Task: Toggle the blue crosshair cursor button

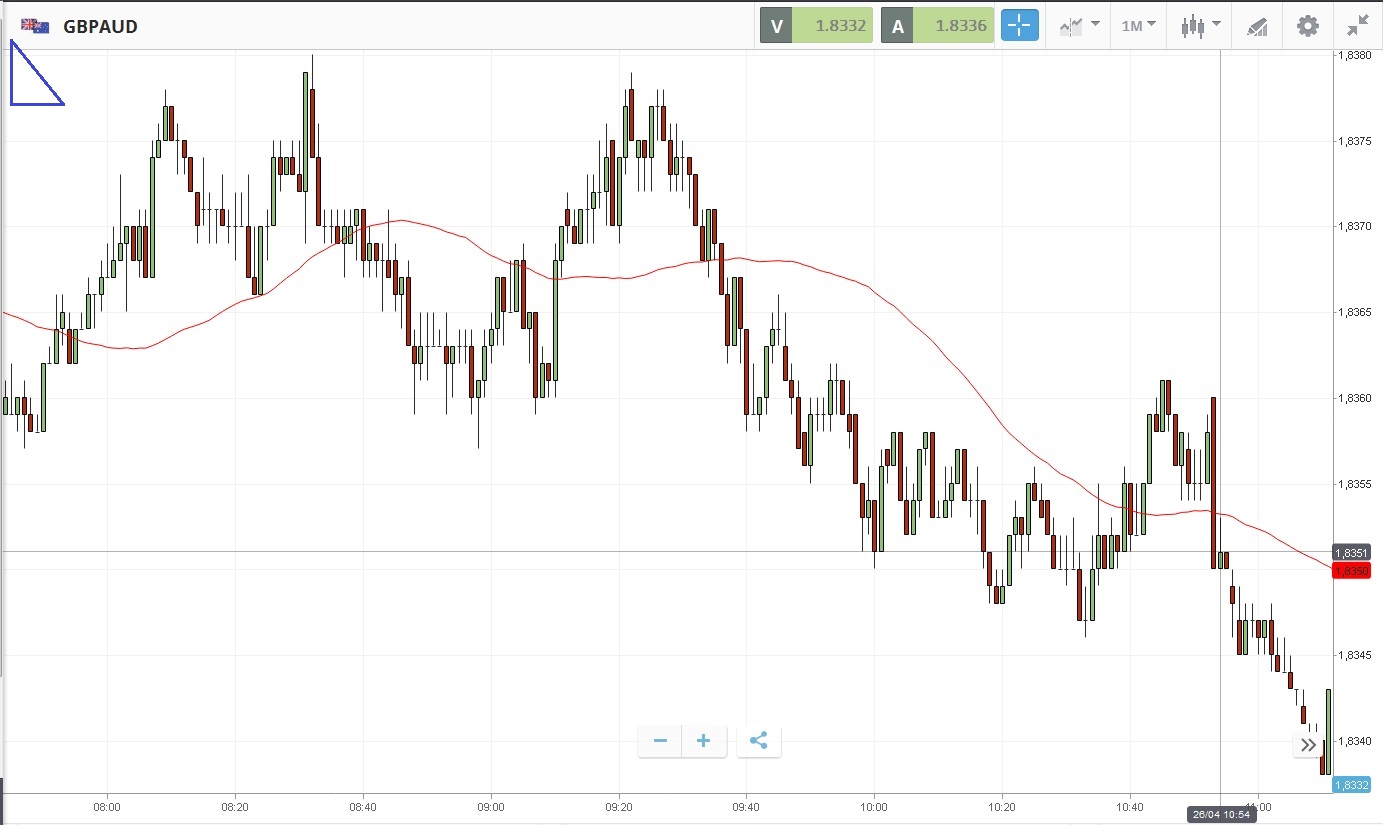Action: coord(1020,26)
